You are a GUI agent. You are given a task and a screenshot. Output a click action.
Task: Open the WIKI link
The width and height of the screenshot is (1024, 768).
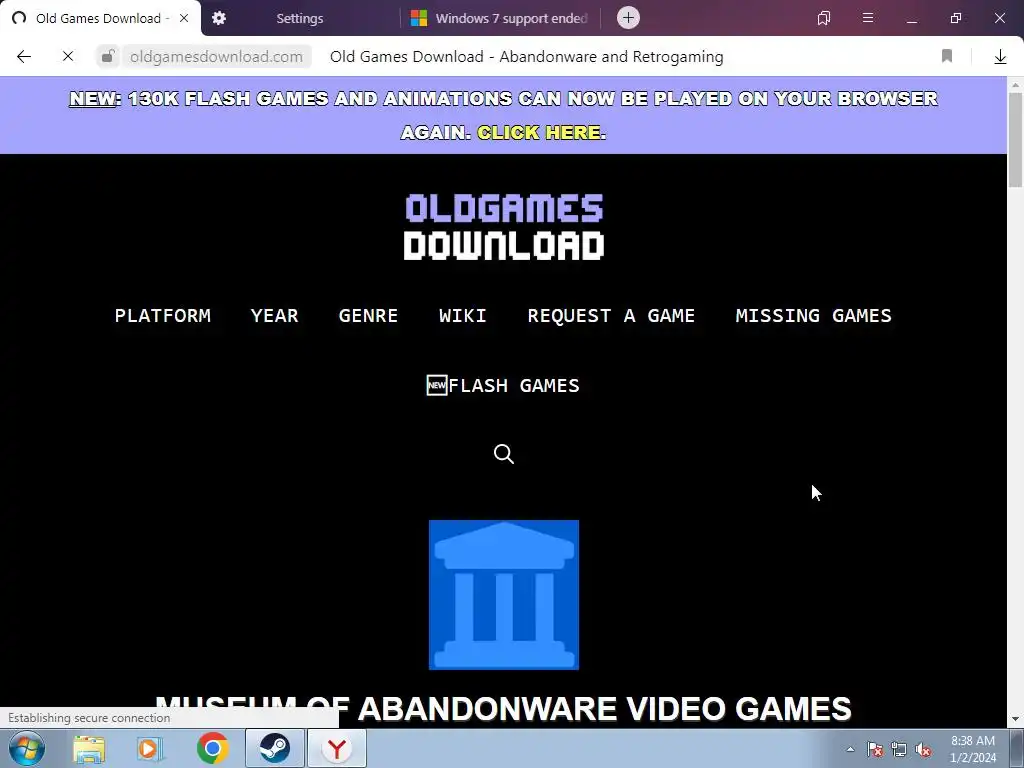pyautogui.click(x=462, y=315)
